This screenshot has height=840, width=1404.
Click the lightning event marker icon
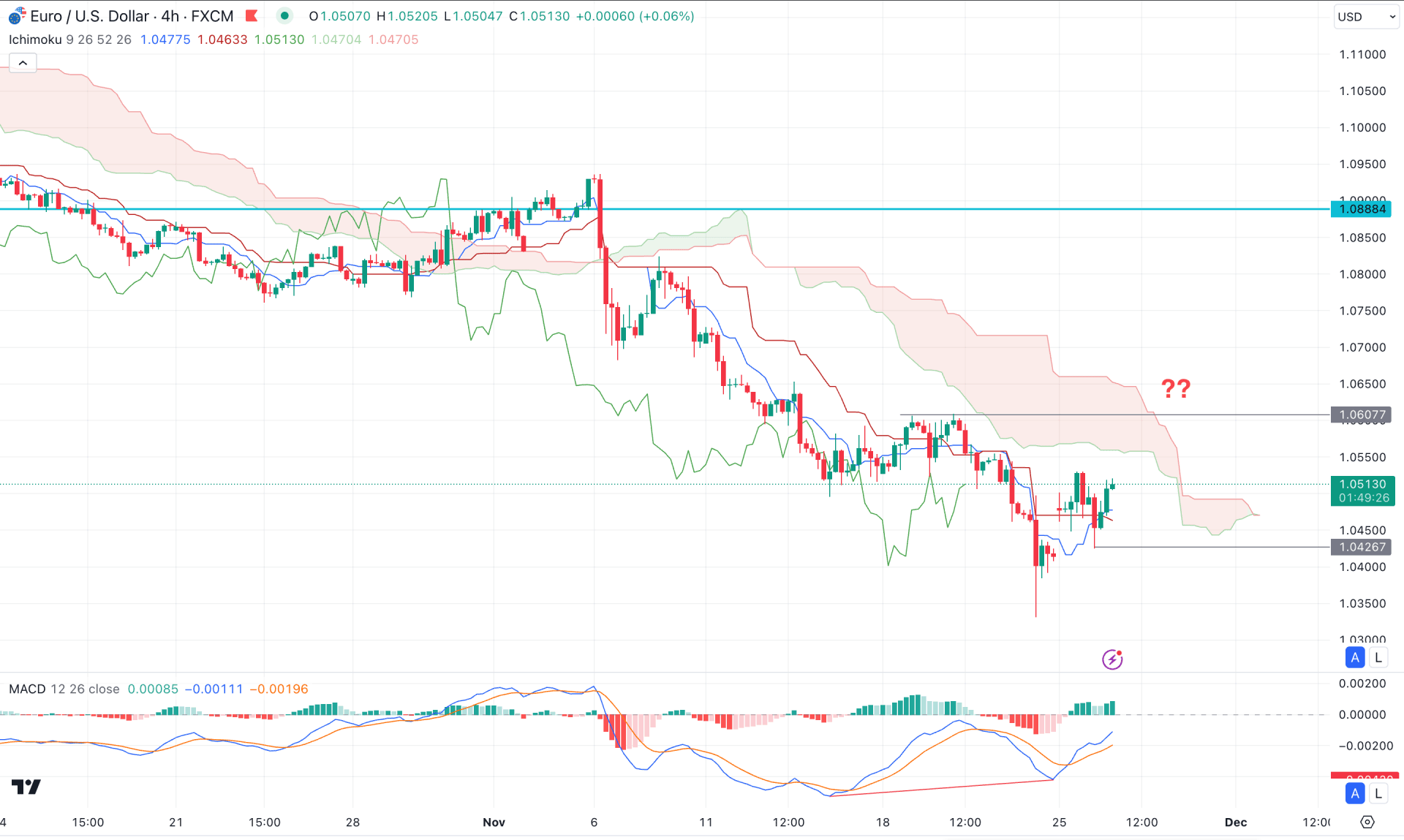[1112, 659]
